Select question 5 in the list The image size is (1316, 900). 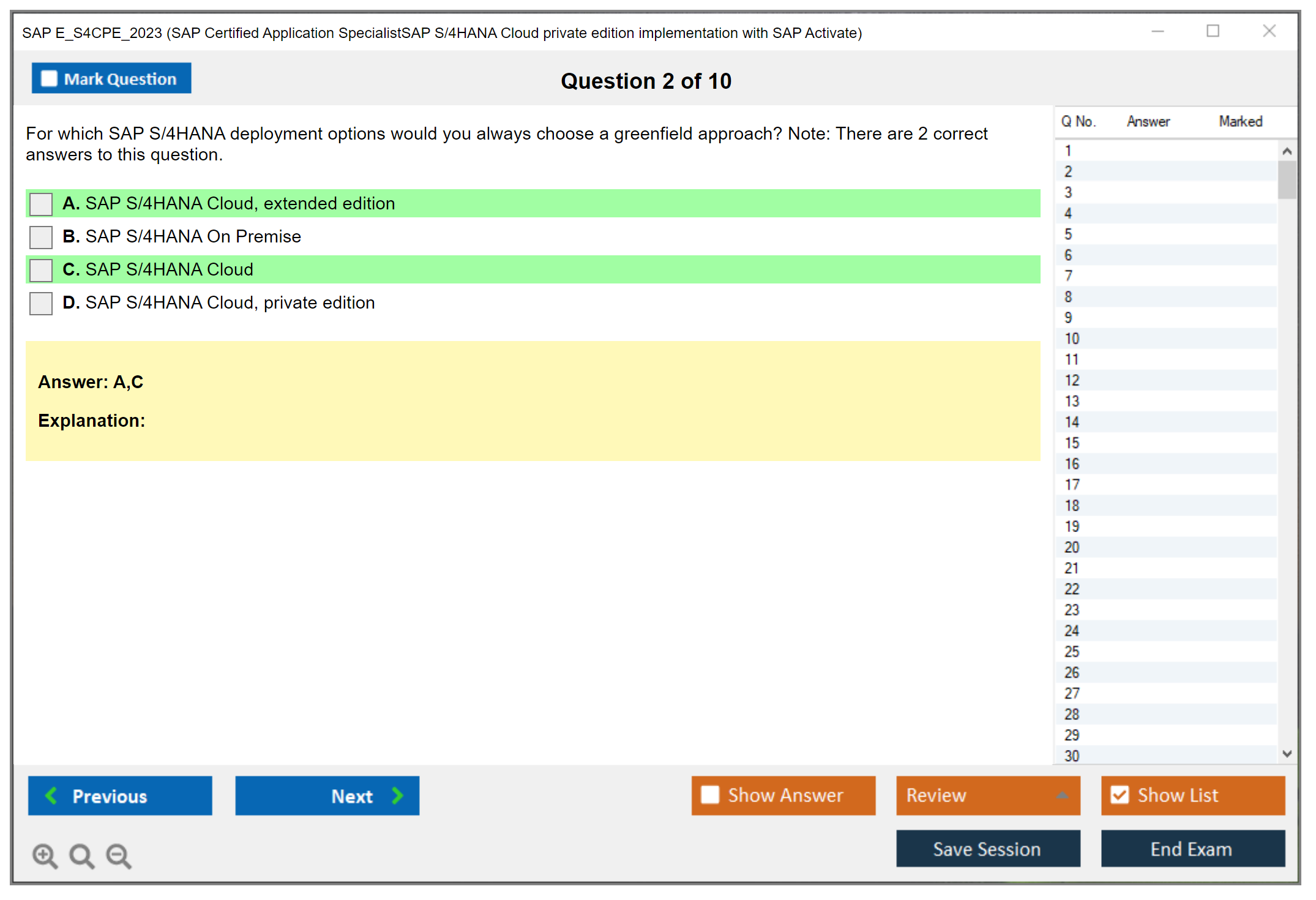(x=1068, y=234)
